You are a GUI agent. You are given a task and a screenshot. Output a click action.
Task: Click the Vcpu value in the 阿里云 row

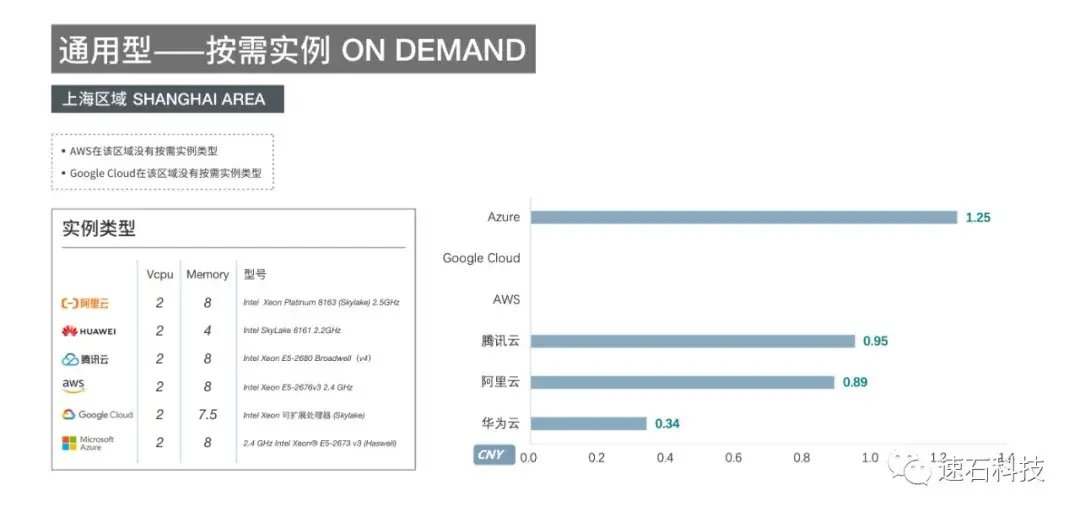(x=160, y=303)
